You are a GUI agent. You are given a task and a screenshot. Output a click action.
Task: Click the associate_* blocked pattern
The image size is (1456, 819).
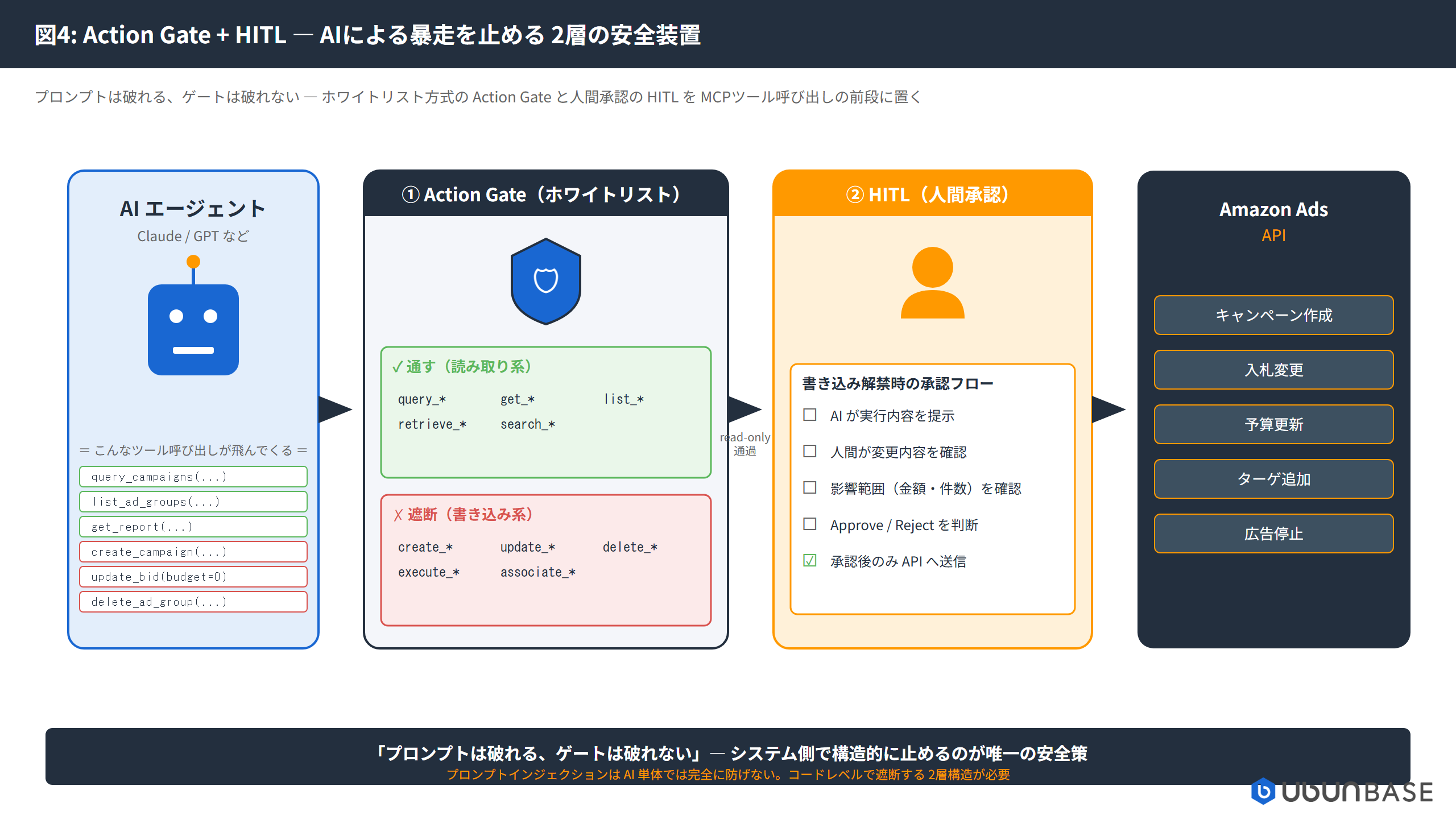(538, 572)
